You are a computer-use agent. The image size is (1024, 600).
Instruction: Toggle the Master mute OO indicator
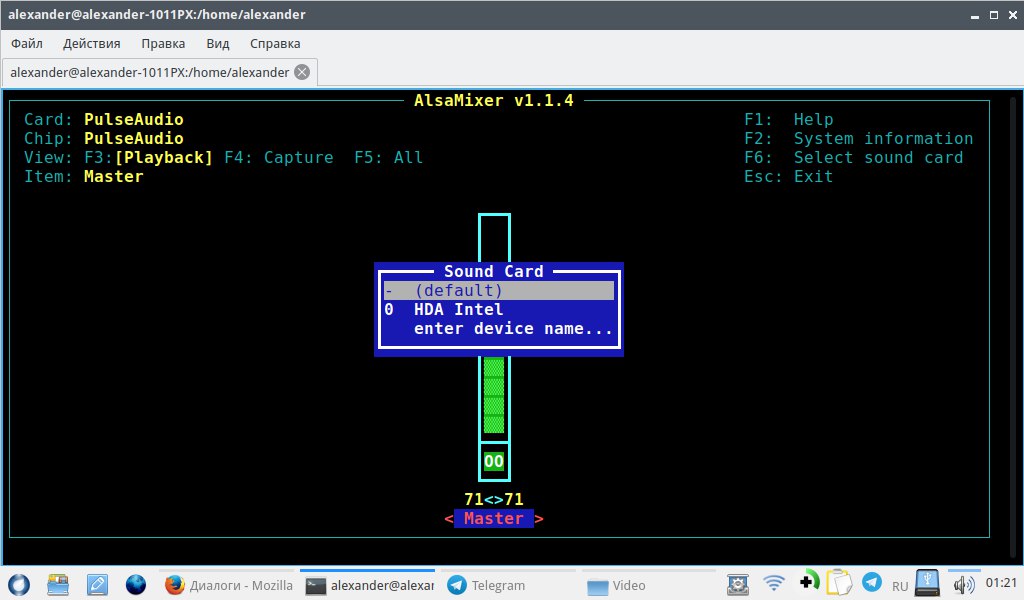point(494,462)
